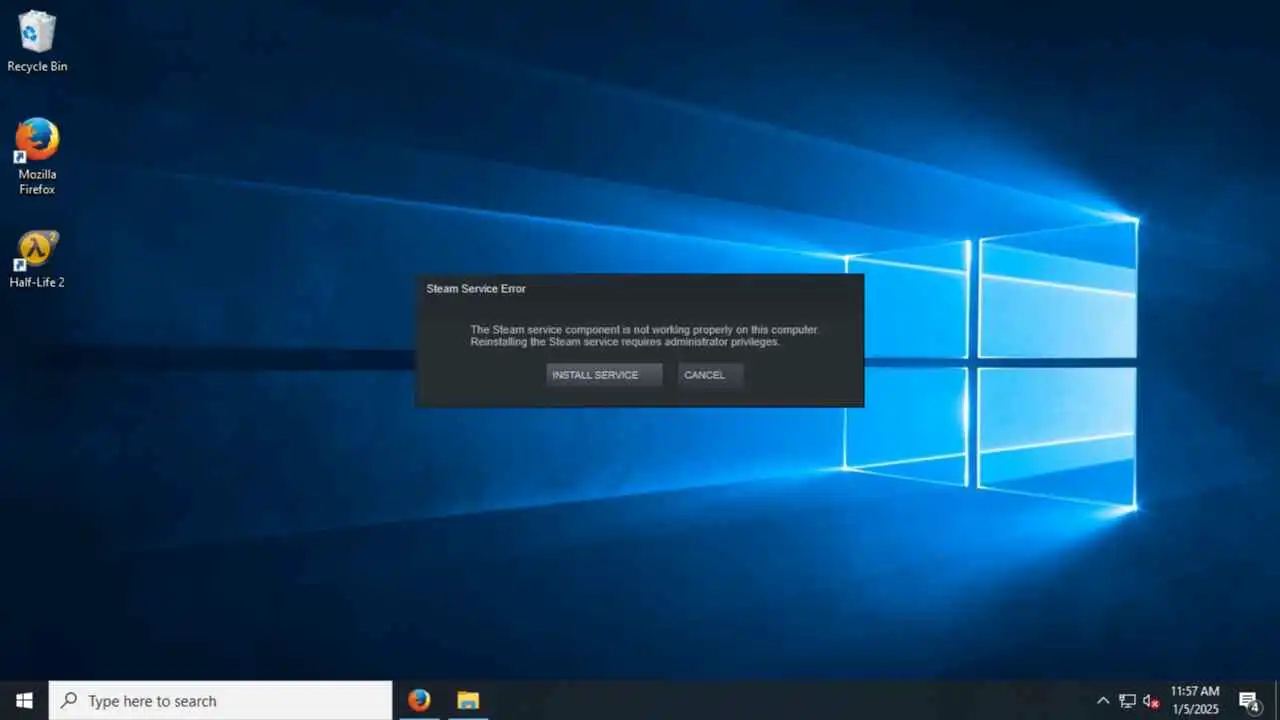
Task: Click the muted volume tray icon
Action: pos(1150,701)
